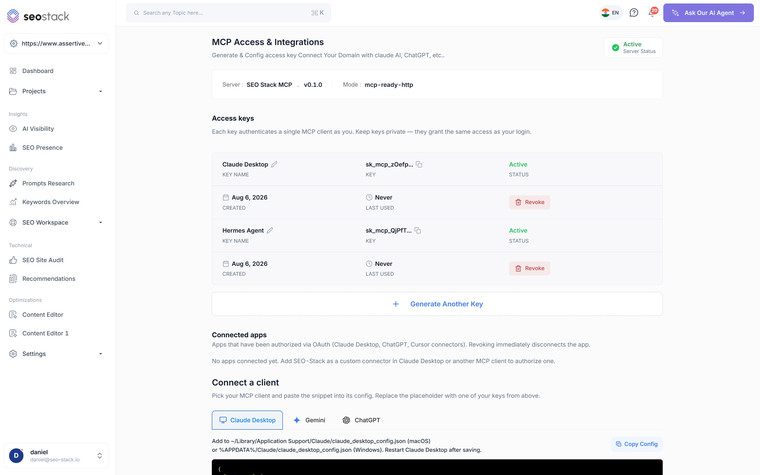This screenshot has width=760, height=475.
Task: Open the Dashboard icon in sidebar
Action: click(x=13, y=71)
